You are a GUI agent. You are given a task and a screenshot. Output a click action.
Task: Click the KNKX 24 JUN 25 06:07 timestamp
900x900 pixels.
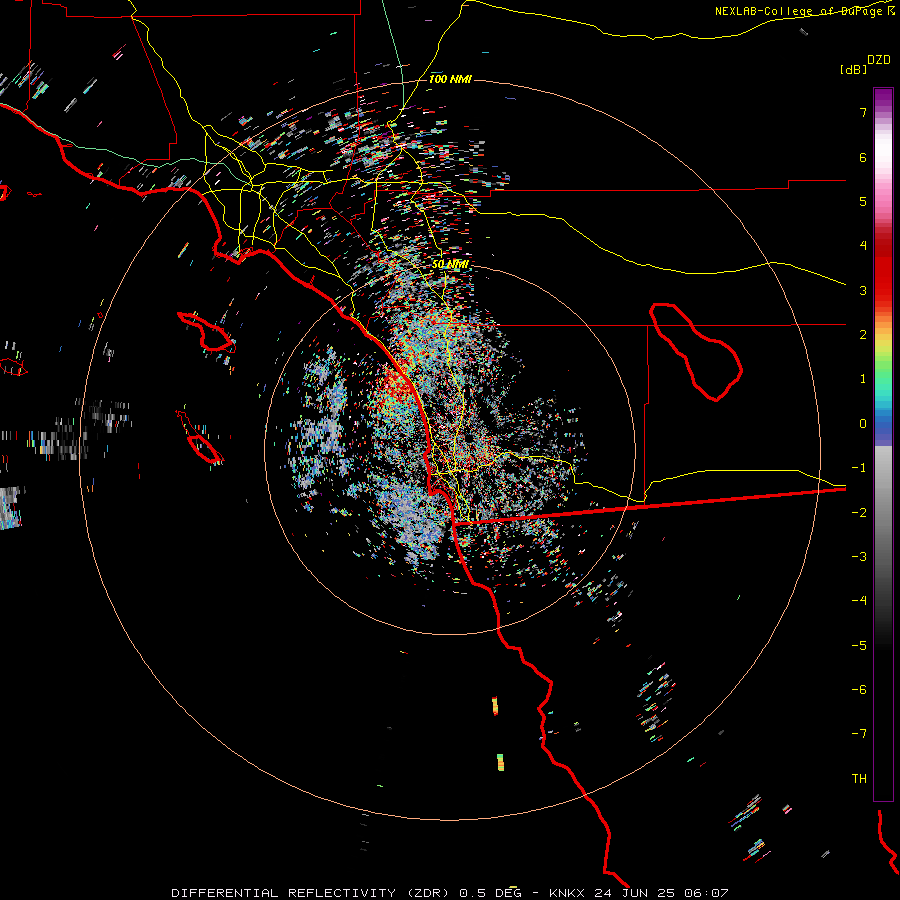[638, 893]
